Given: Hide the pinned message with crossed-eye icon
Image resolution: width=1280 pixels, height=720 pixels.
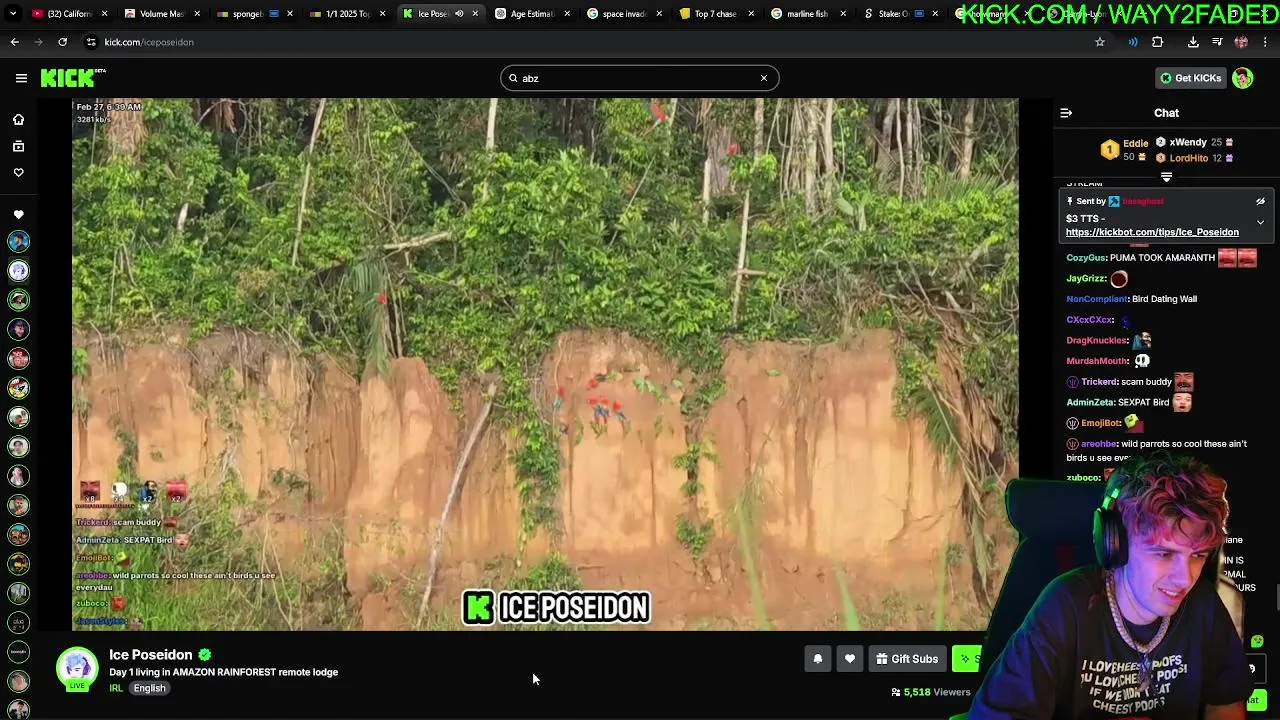Looking at the screenshot, I should point(1260,201).
